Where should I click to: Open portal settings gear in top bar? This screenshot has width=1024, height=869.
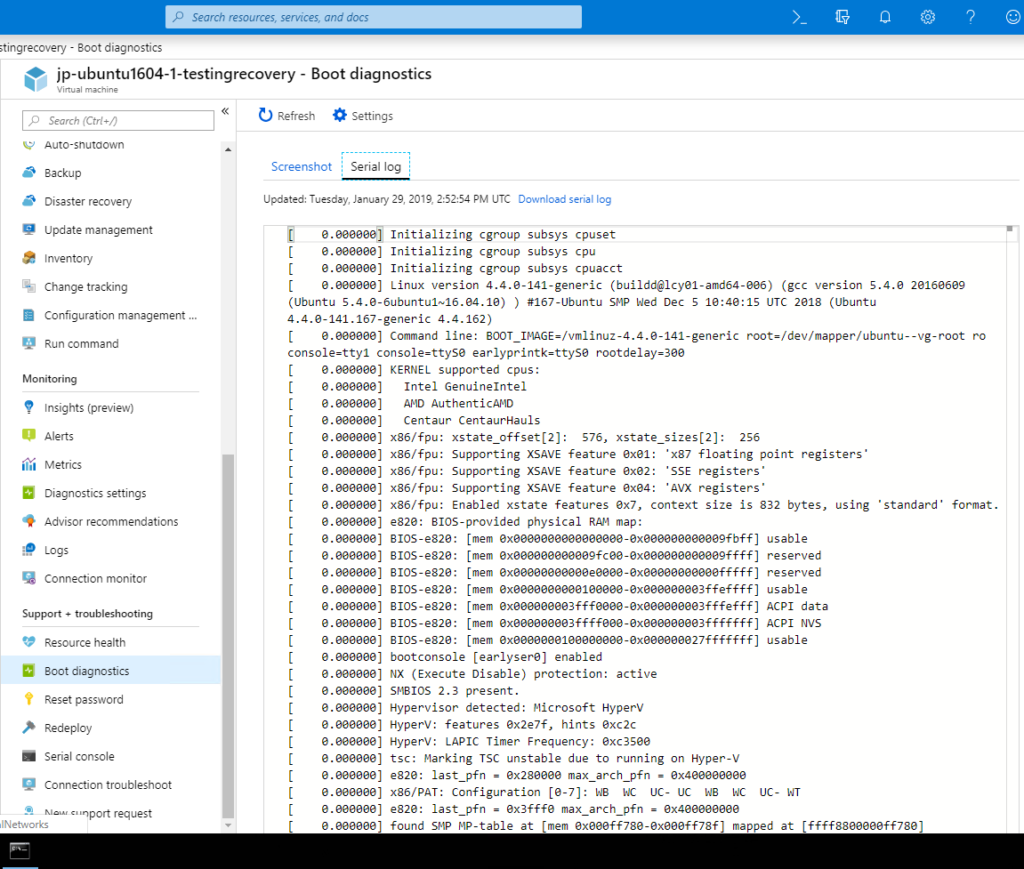tap(927, 17)
